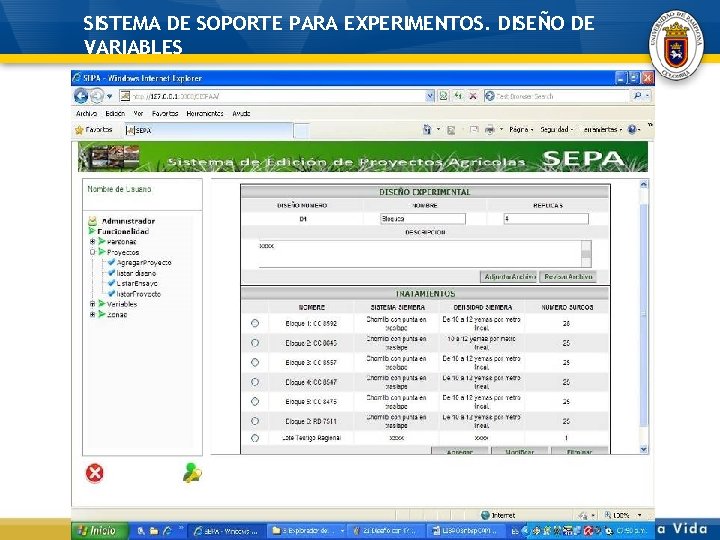Click the browser Forward arrow button
This screenshot has height=540, width=720.
pyautogui.click(x=96, y=96)
